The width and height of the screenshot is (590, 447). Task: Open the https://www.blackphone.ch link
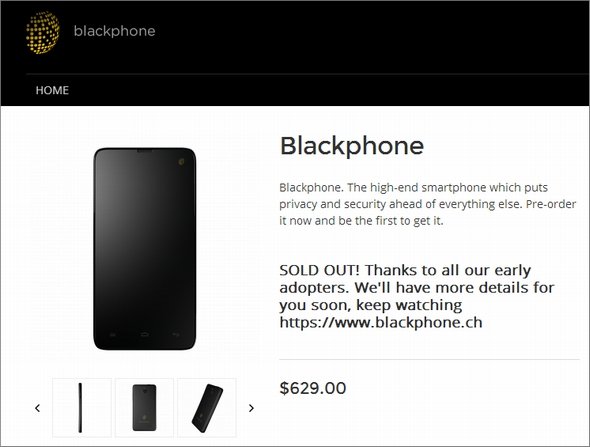click(x=381, y=322)
